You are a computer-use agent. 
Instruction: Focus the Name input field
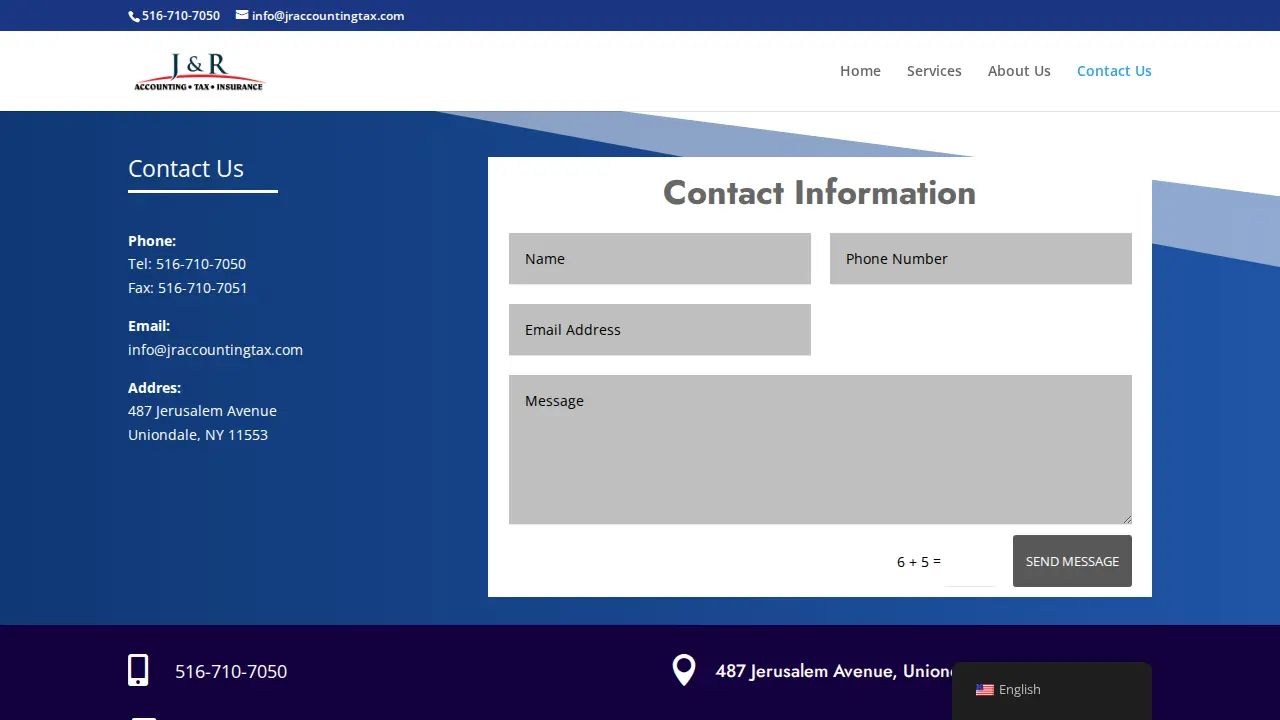(x=660, y=259)
